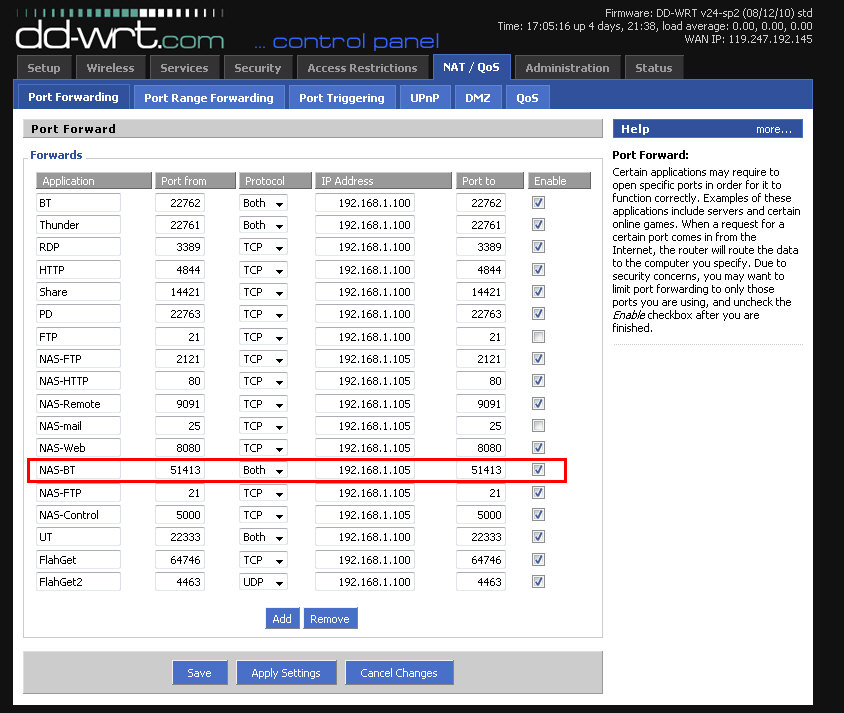The width and height of the screenshot is (844, 713).
Task: Open protocol dropdown for RDP row
Action: tap(264, 247)
